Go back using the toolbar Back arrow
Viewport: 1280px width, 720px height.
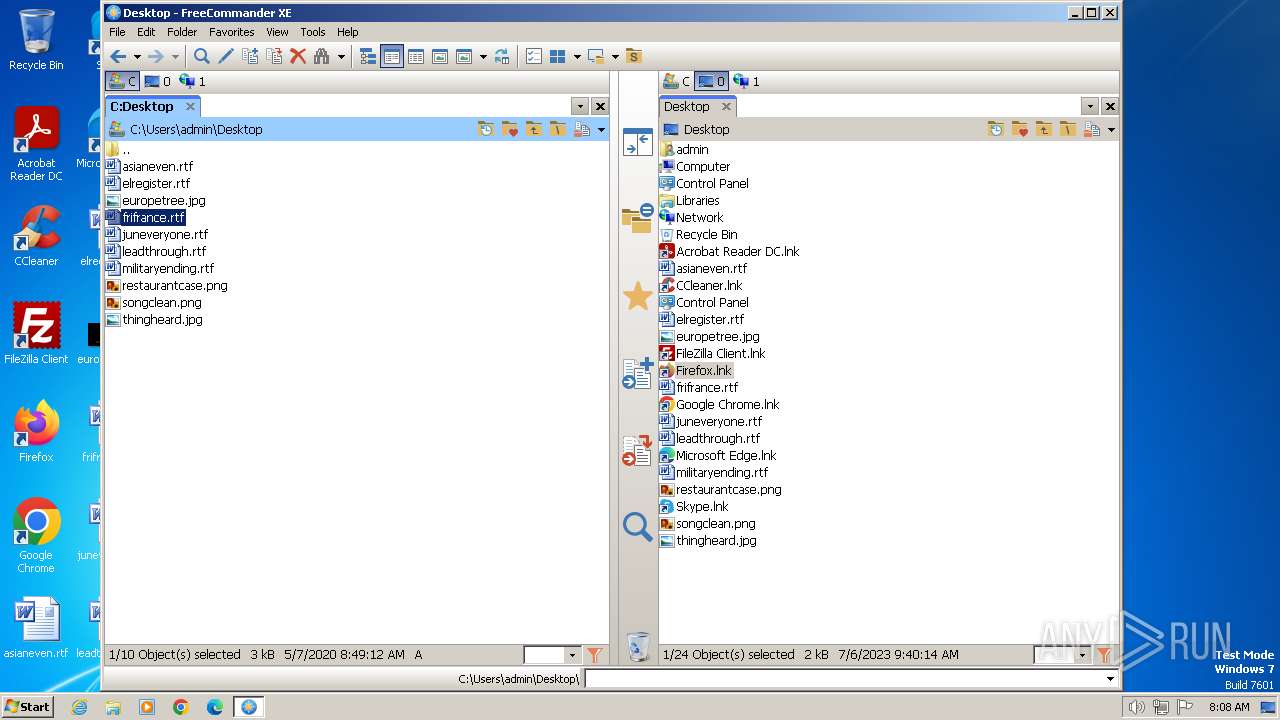point(118,57)
